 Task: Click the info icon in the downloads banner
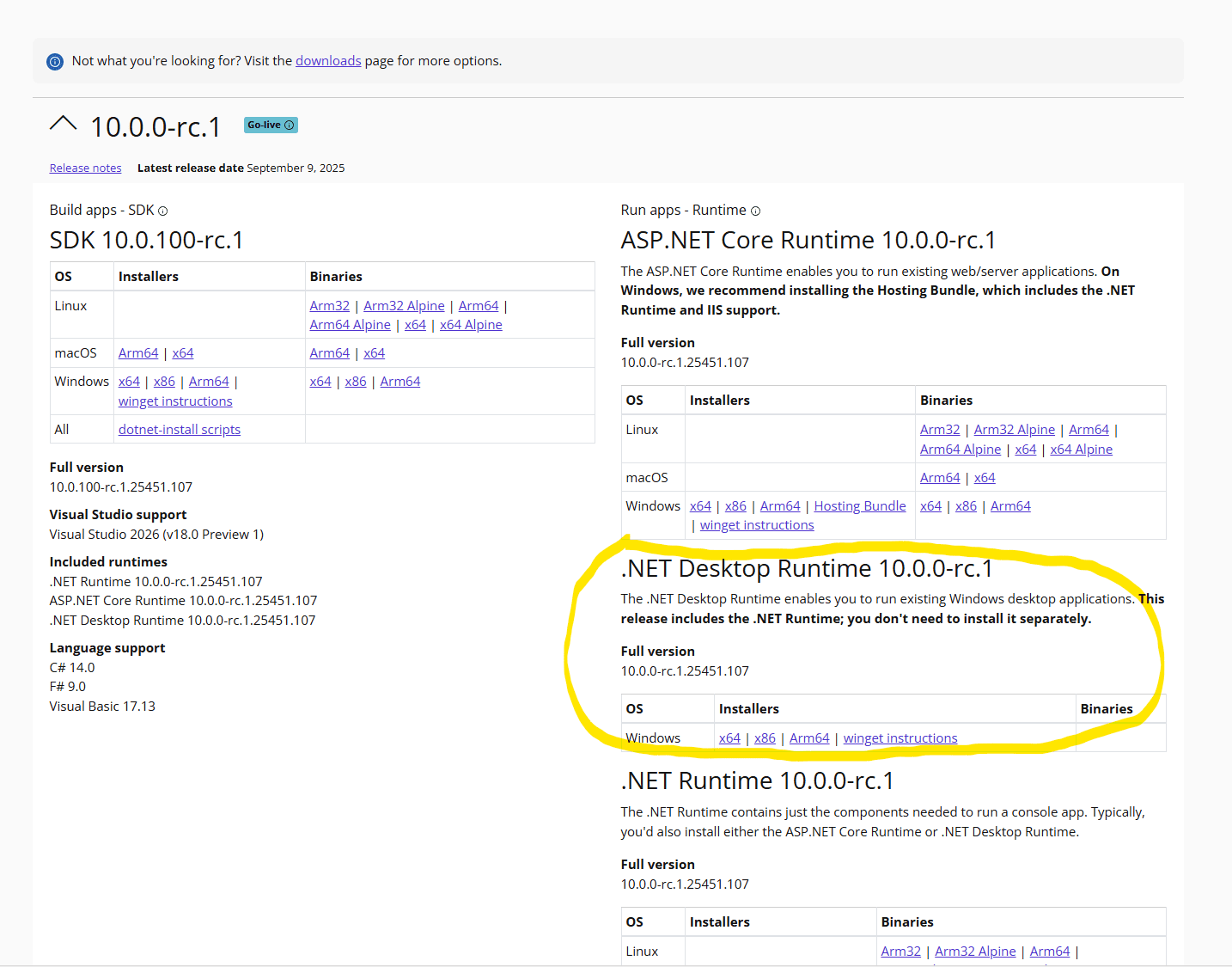(55, 62)
